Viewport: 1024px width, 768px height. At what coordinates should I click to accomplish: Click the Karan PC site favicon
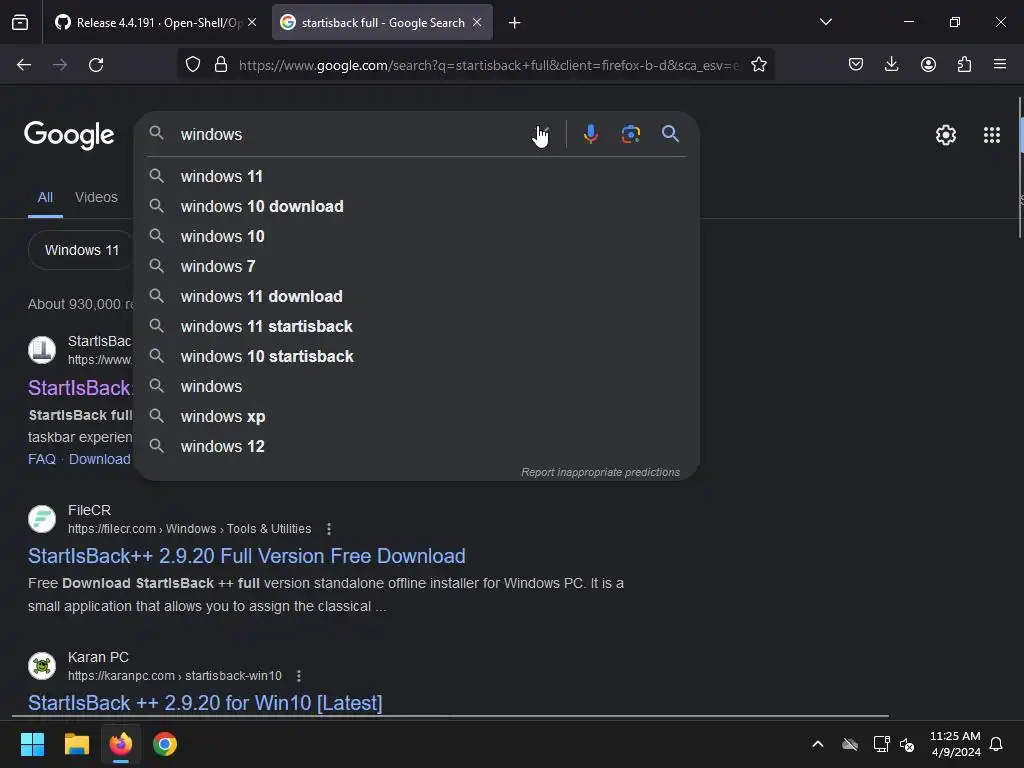(x=42, y=666)
